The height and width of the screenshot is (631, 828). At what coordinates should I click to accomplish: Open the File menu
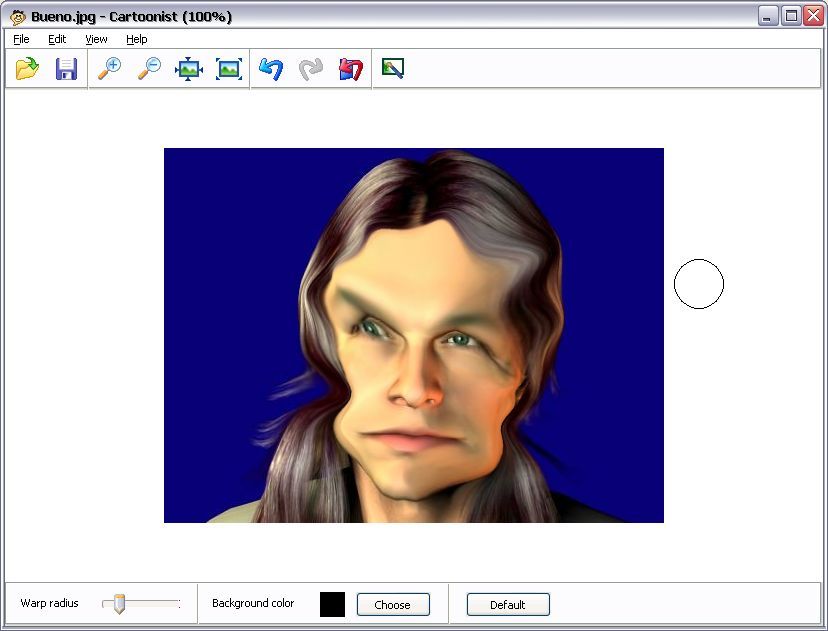(20, 39)
